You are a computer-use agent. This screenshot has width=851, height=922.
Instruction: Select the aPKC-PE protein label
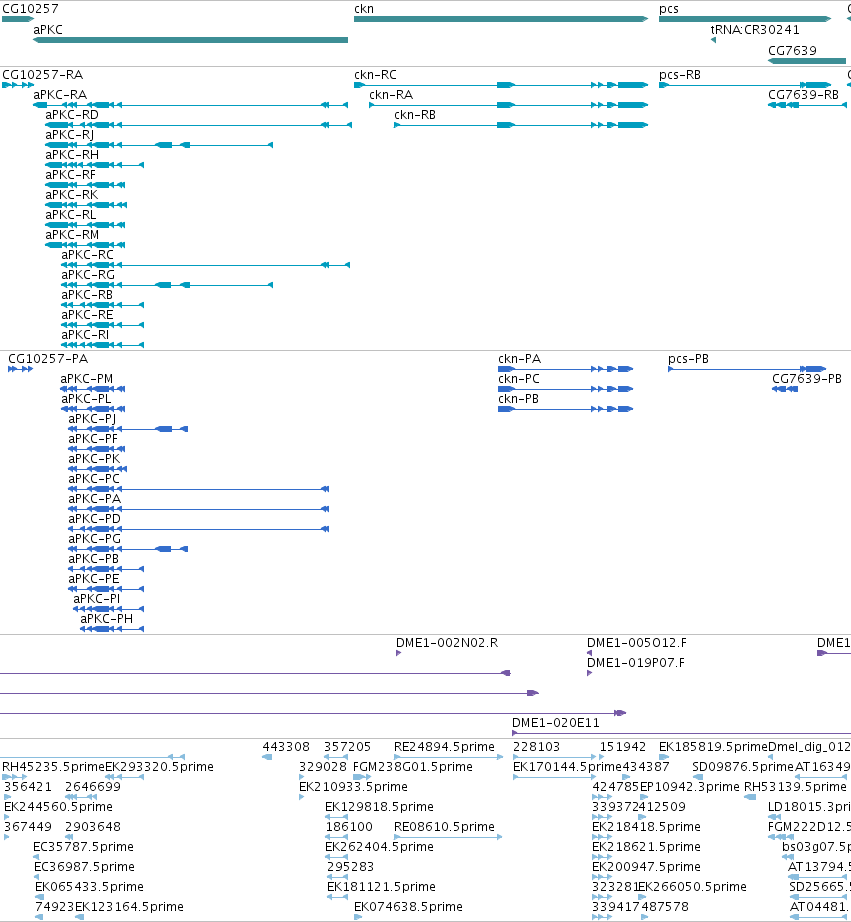pyautogui.click(x=94, y=579)
